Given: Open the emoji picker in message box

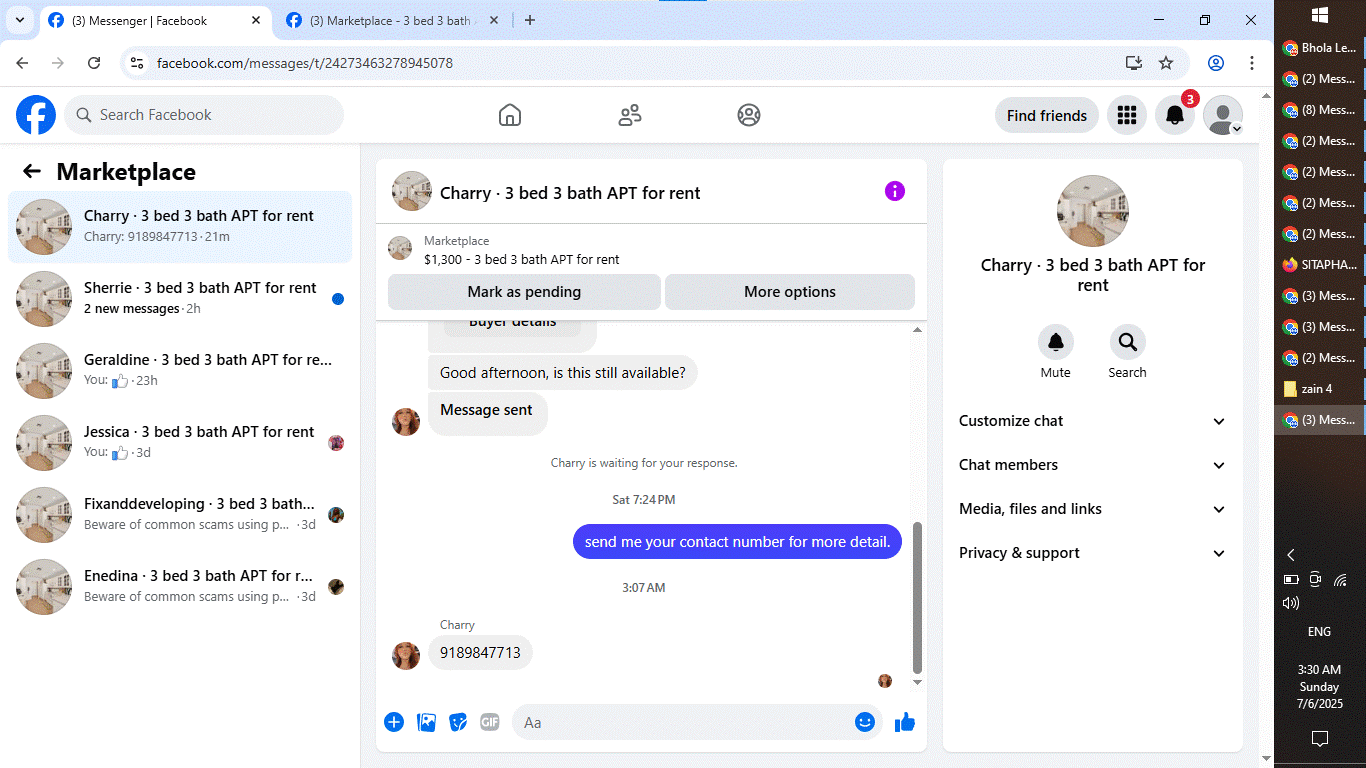Looking at the screenshot, I should [x=865, y=722].
